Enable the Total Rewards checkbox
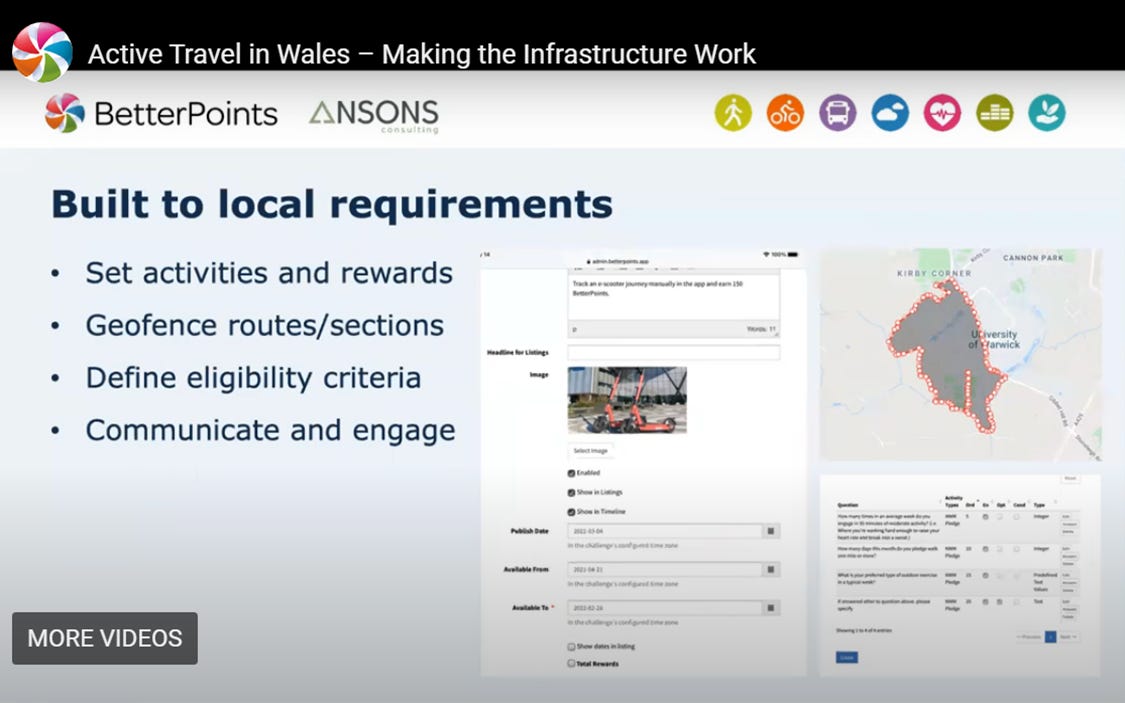Screen dimensions: 1125x703 571,664
